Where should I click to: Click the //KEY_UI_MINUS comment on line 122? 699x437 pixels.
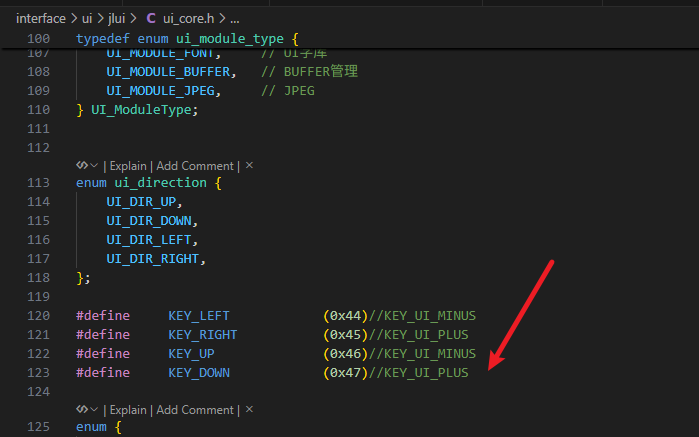[x=422, y=354]
